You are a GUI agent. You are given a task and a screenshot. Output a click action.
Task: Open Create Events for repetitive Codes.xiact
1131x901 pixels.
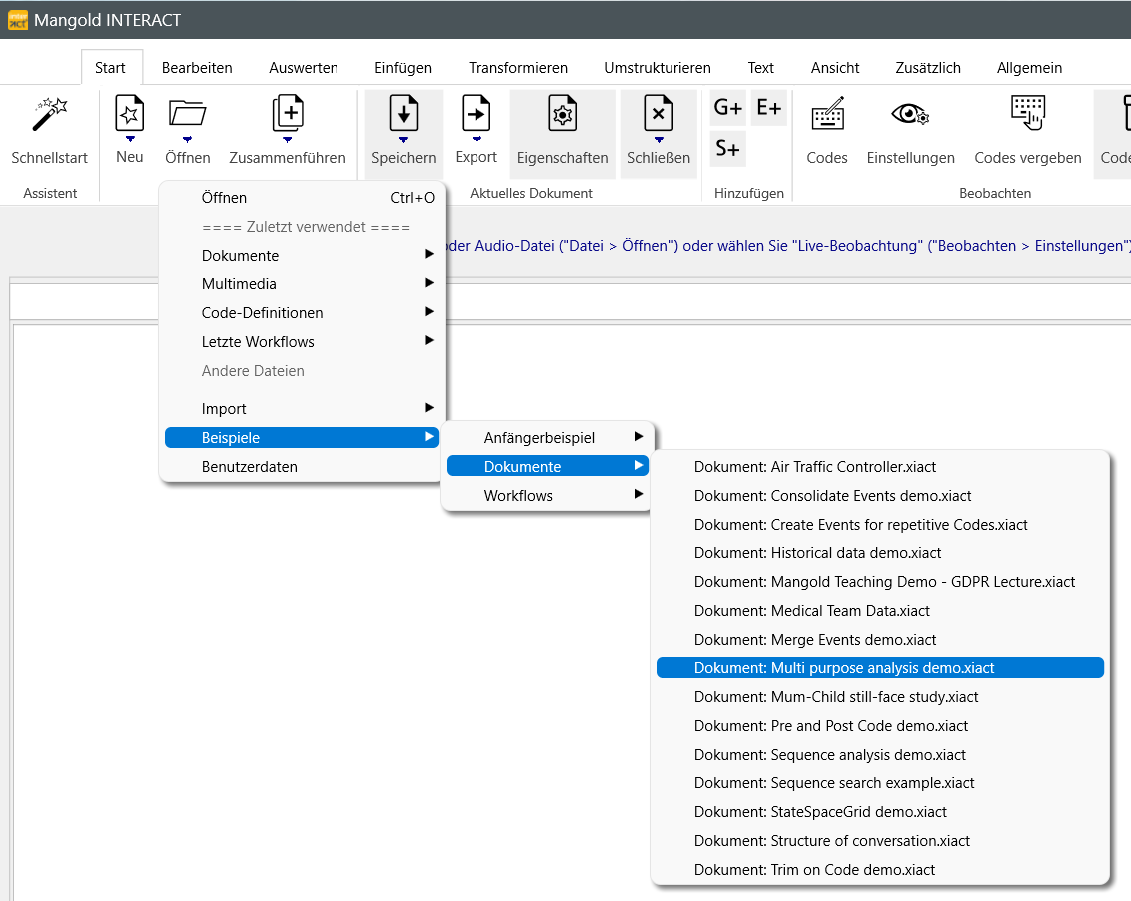click(x=880, y=524)
